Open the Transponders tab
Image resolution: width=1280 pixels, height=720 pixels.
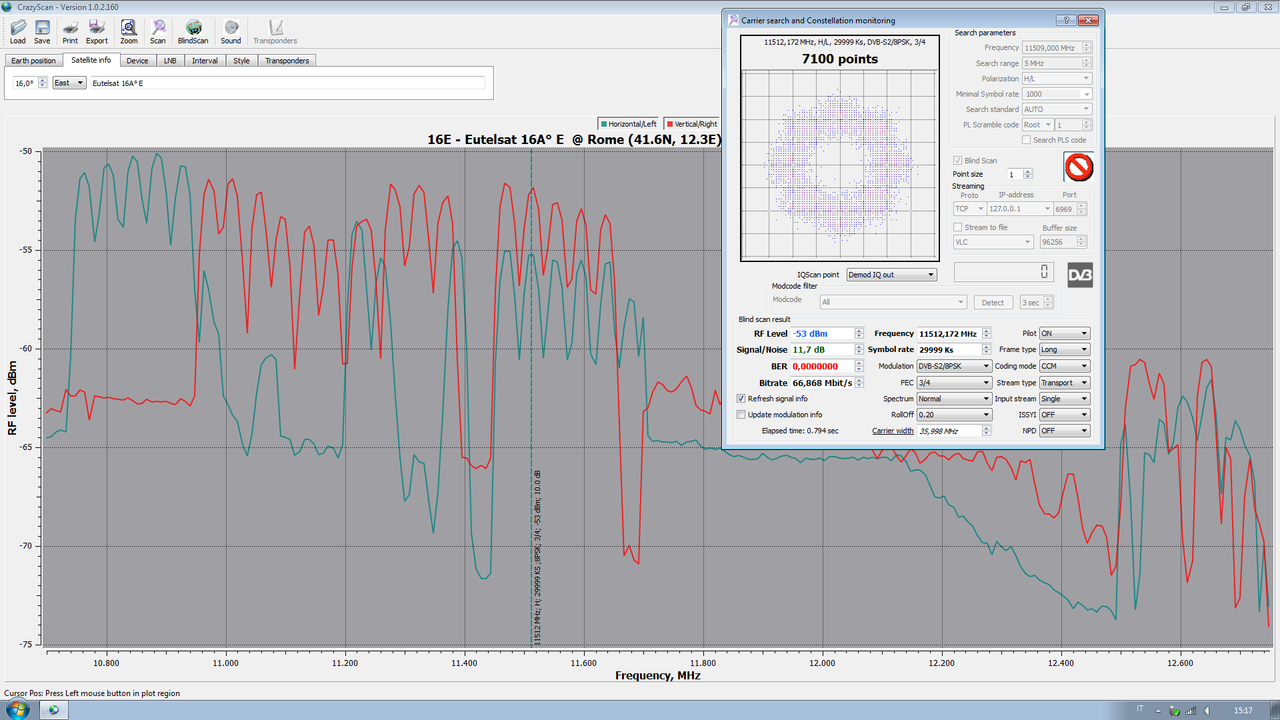click(x=287, y=60)
